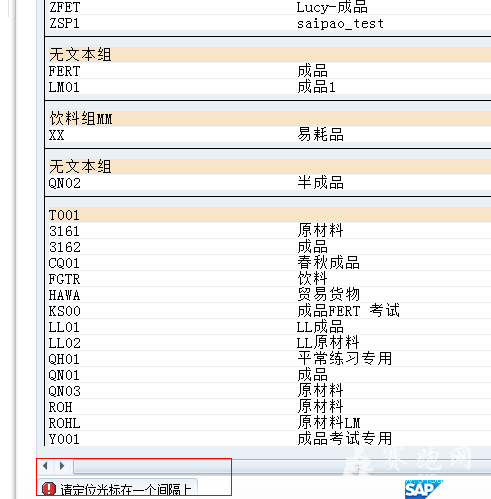Click the red error status icon

coord(49,489)
